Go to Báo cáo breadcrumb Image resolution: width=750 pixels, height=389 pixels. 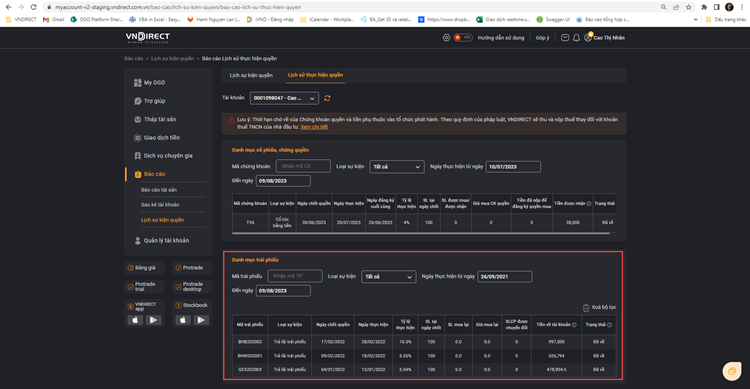133,58
